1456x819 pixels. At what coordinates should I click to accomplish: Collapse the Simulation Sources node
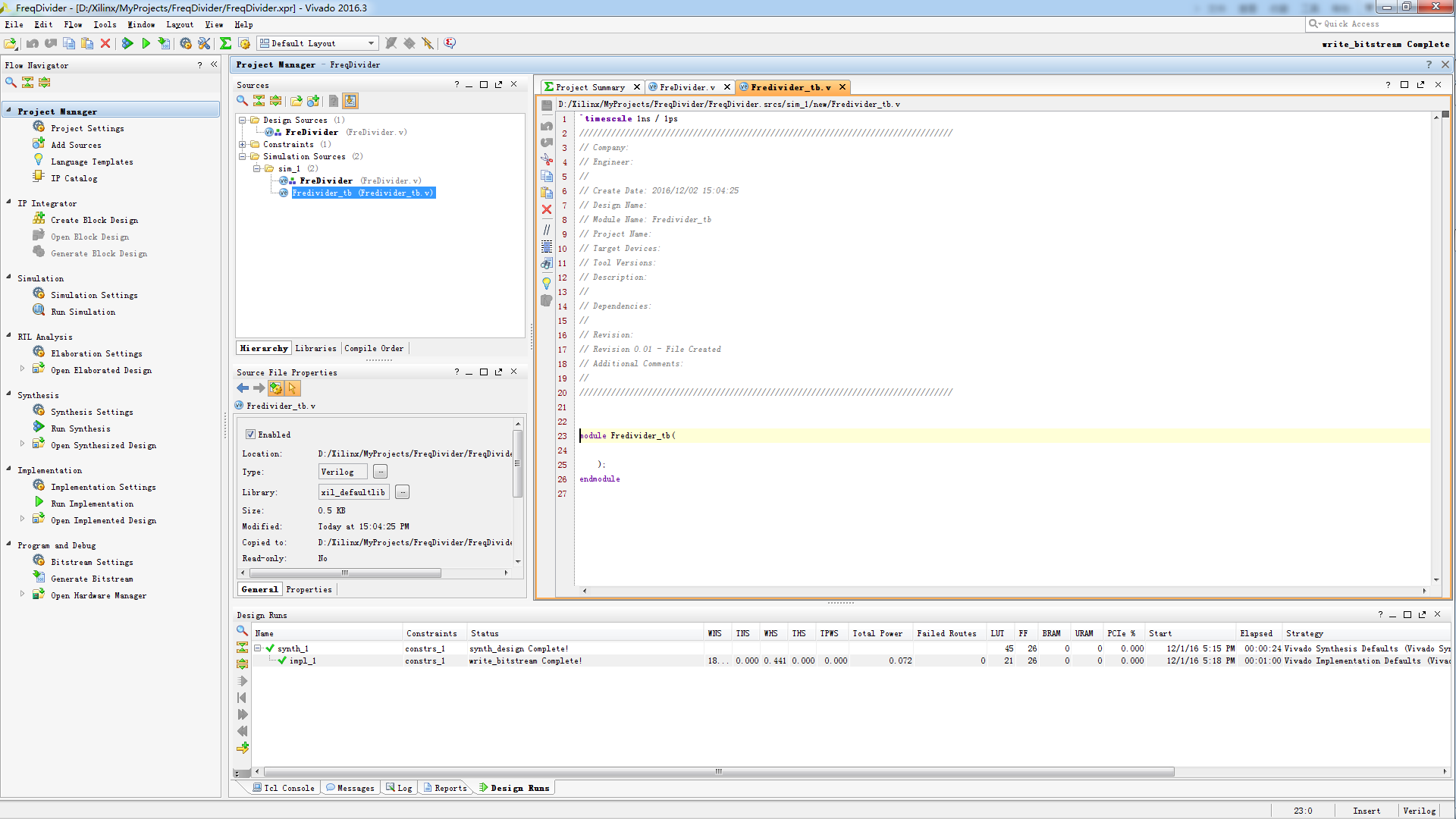[x=243, y=156]
